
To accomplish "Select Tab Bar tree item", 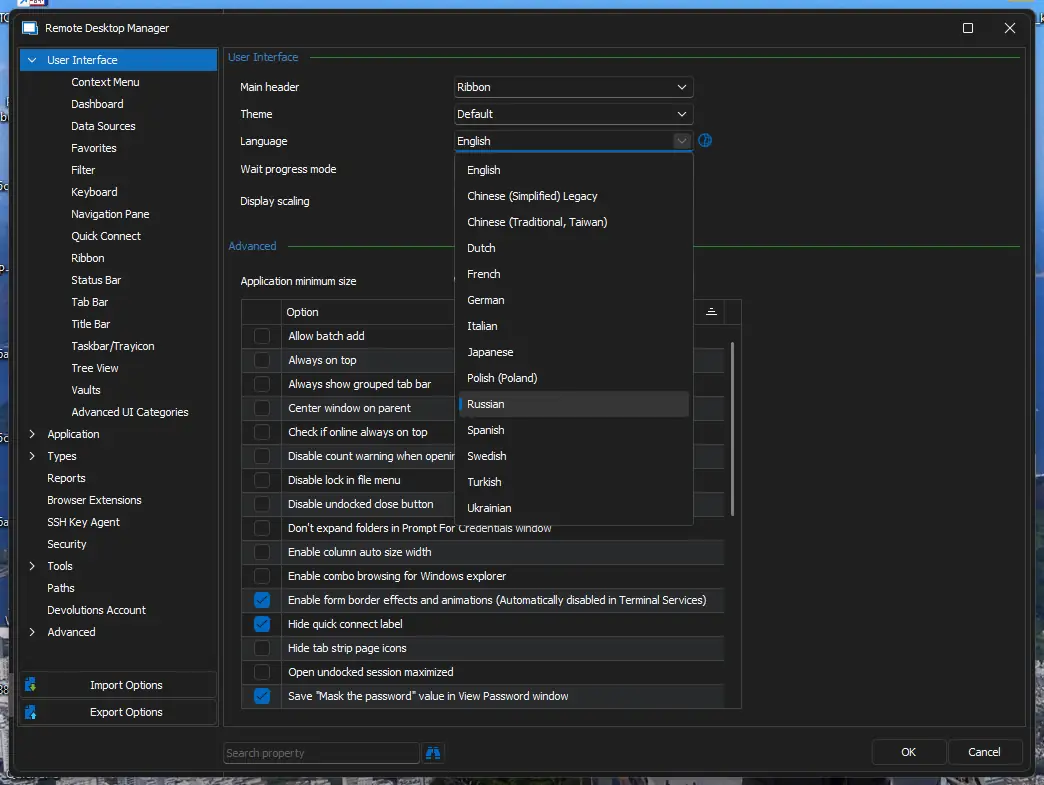I will coord(89,302).
